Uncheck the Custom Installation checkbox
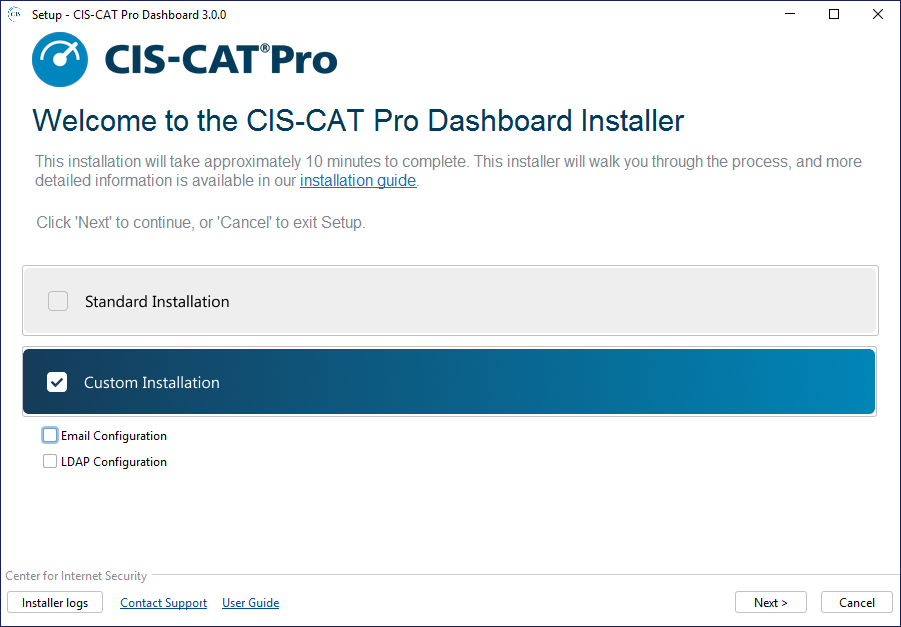This screenshot has width=901, height=627. pos(57,382)
